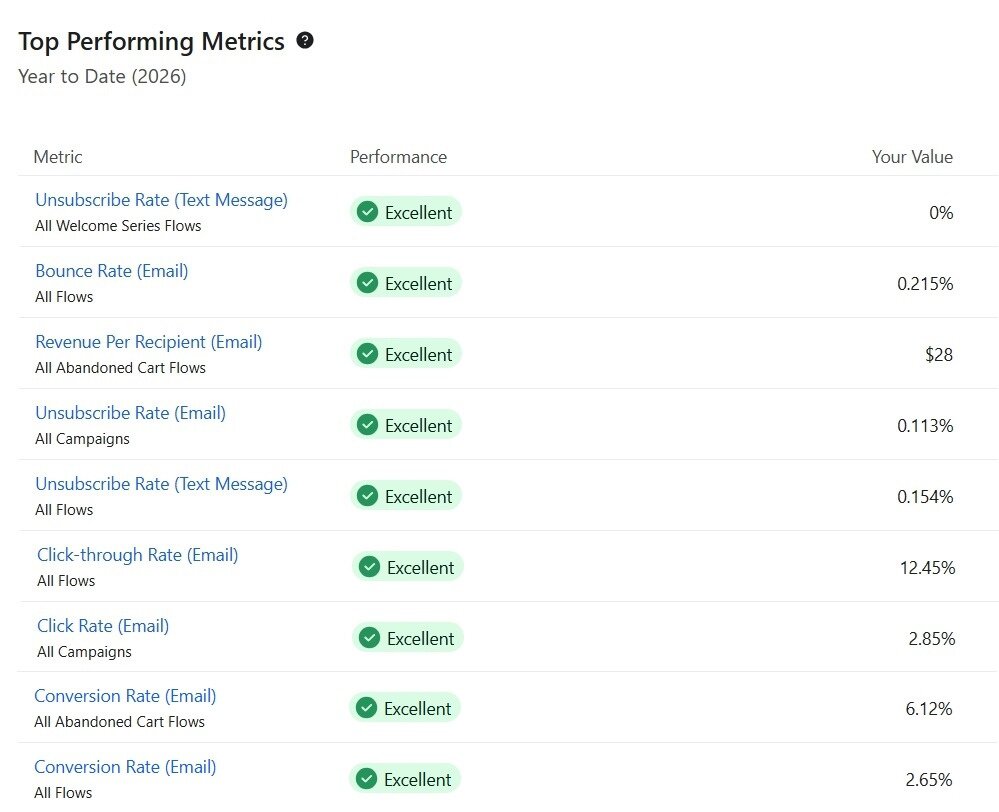Click the 0.113% value cell
This screenshot has height=812, width=999.
coord(925,426)
